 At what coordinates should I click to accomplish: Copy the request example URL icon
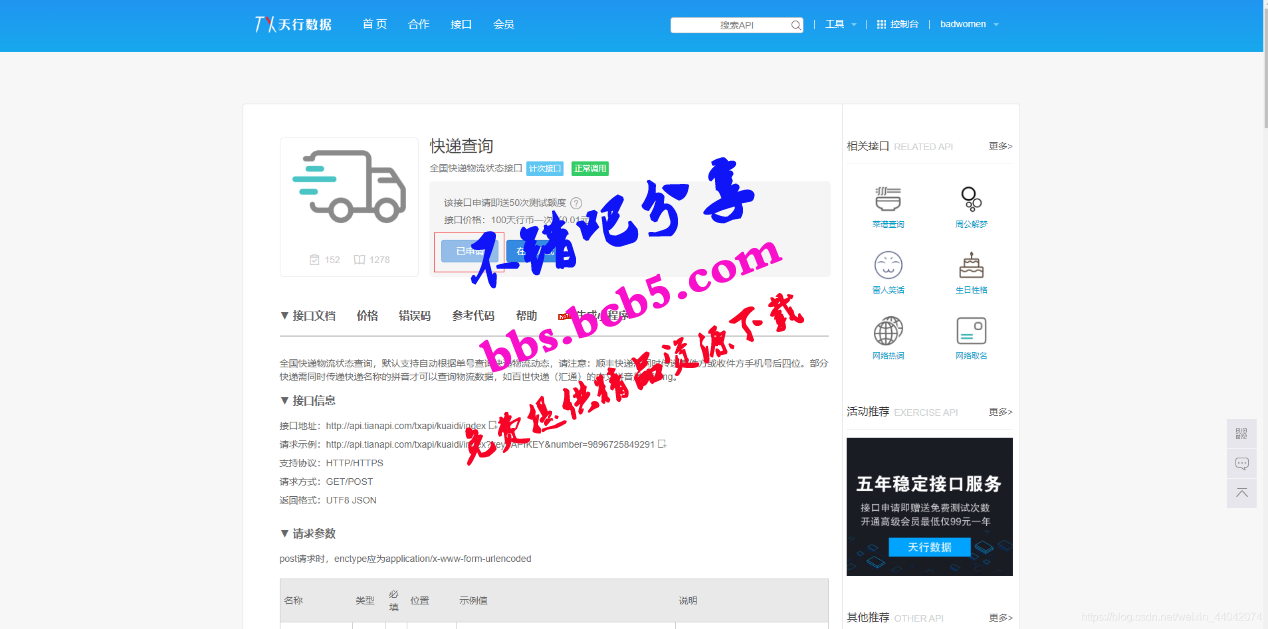coord(662,444)
